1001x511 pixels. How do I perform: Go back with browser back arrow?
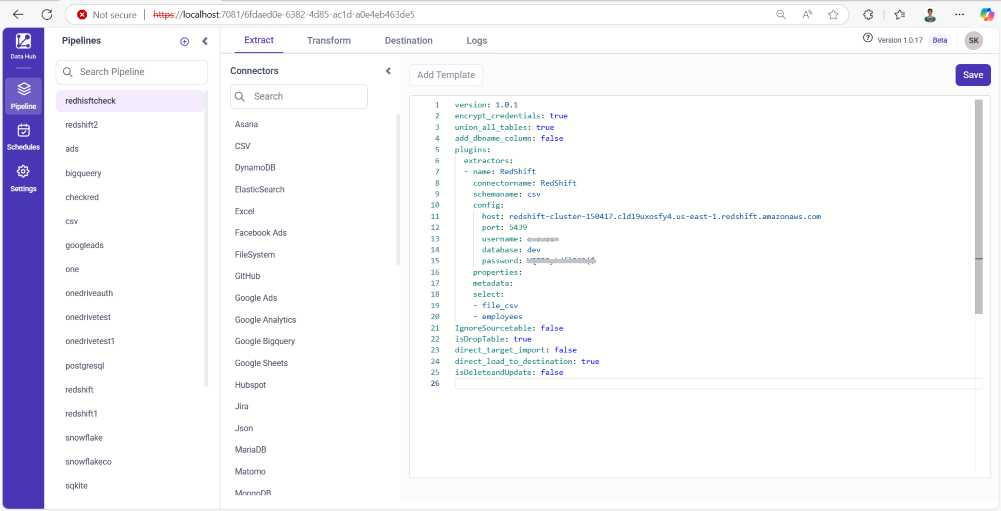click(x=18, y=14)
